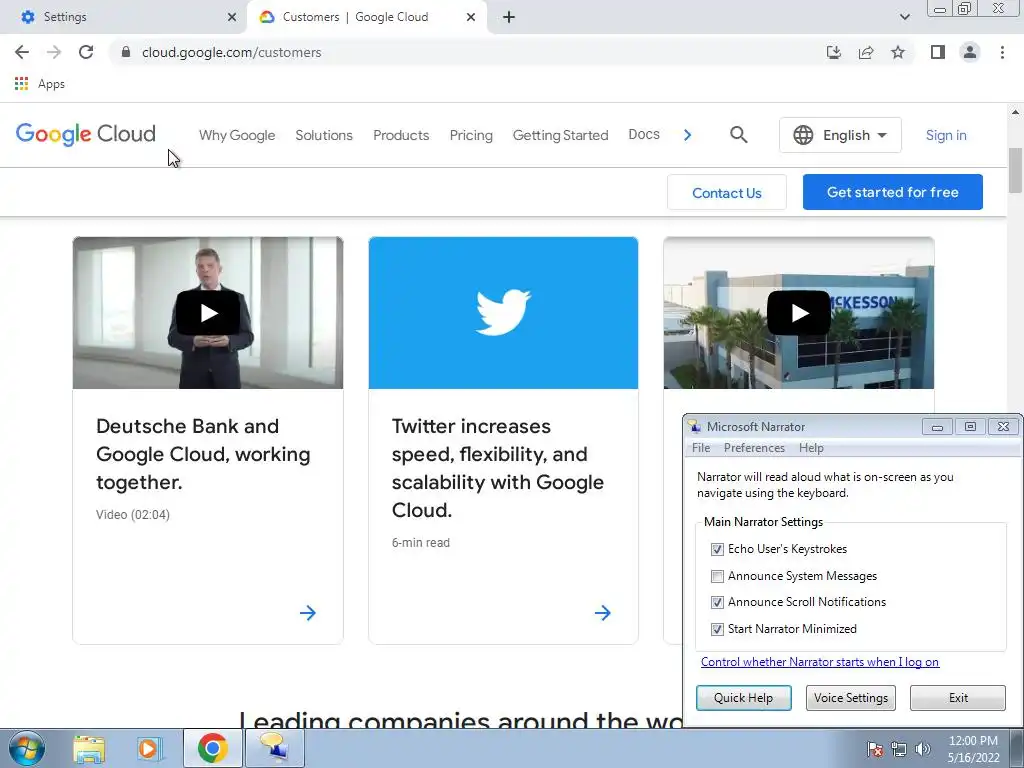
Task: Uncheck Echo User's Keystrokes
Action: point(717,549)
